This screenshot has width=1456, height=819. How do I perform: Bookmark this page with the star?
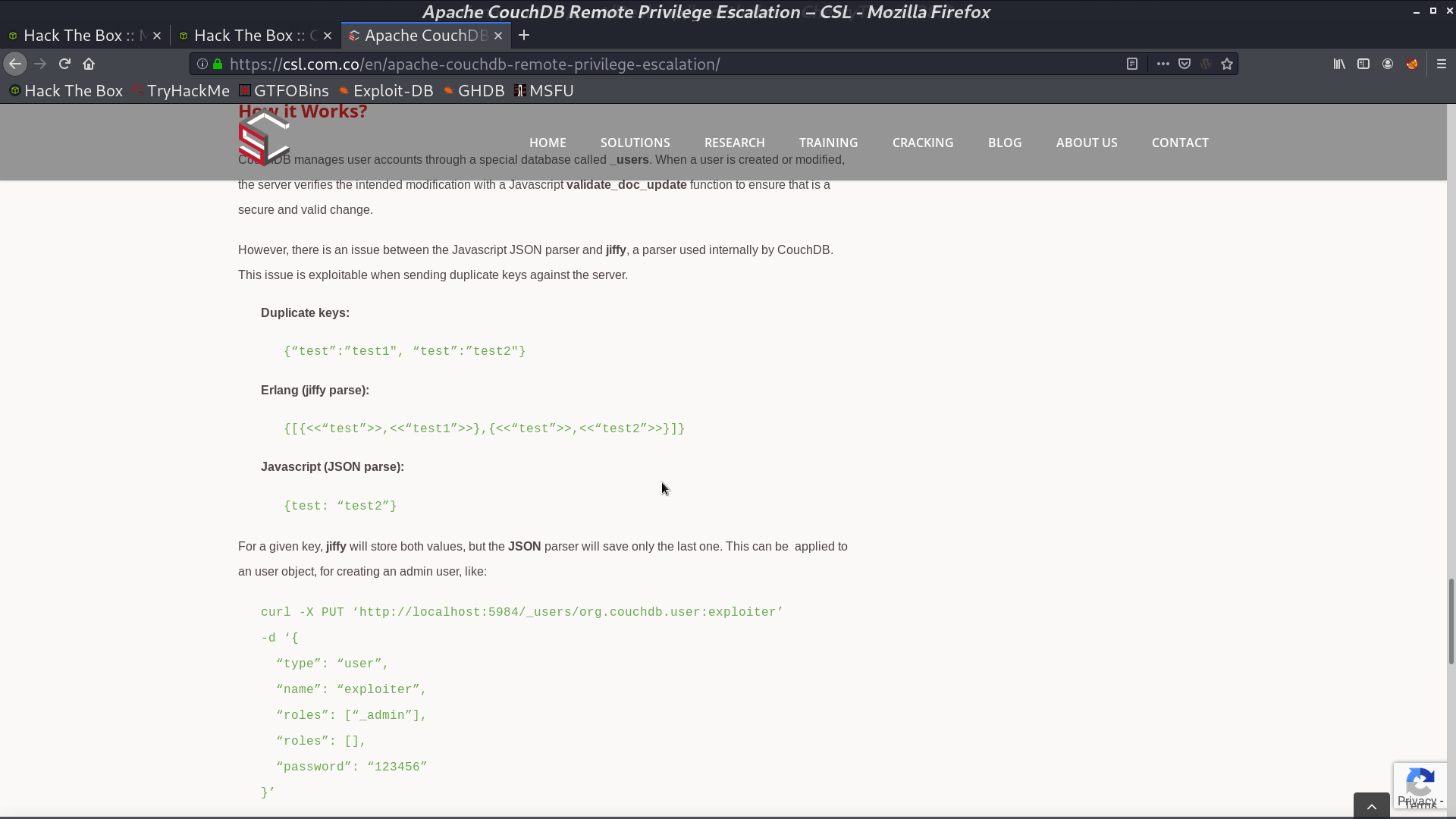click(1227, 64)
